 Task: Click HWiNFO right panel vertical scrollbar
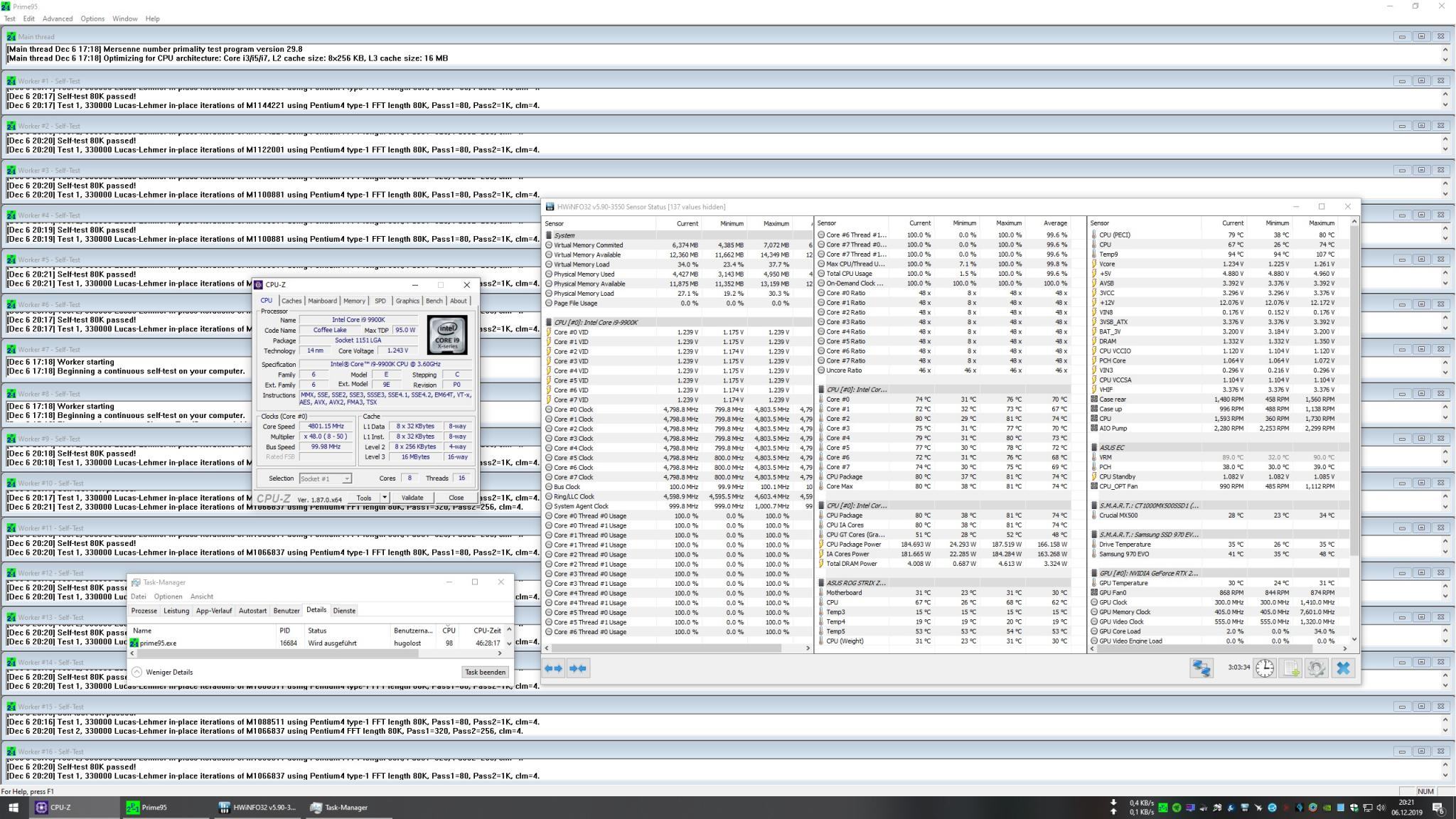1354,391
